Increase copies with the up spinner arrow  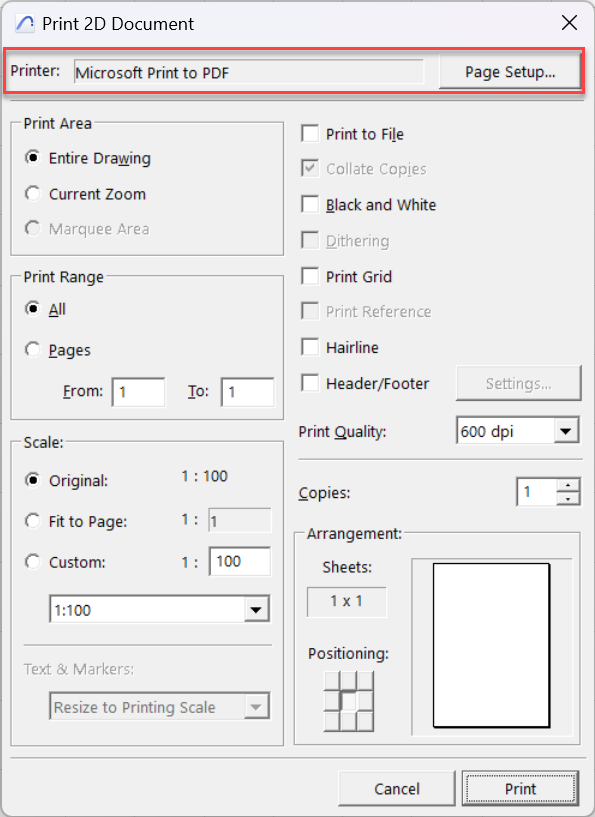[568, 486]
